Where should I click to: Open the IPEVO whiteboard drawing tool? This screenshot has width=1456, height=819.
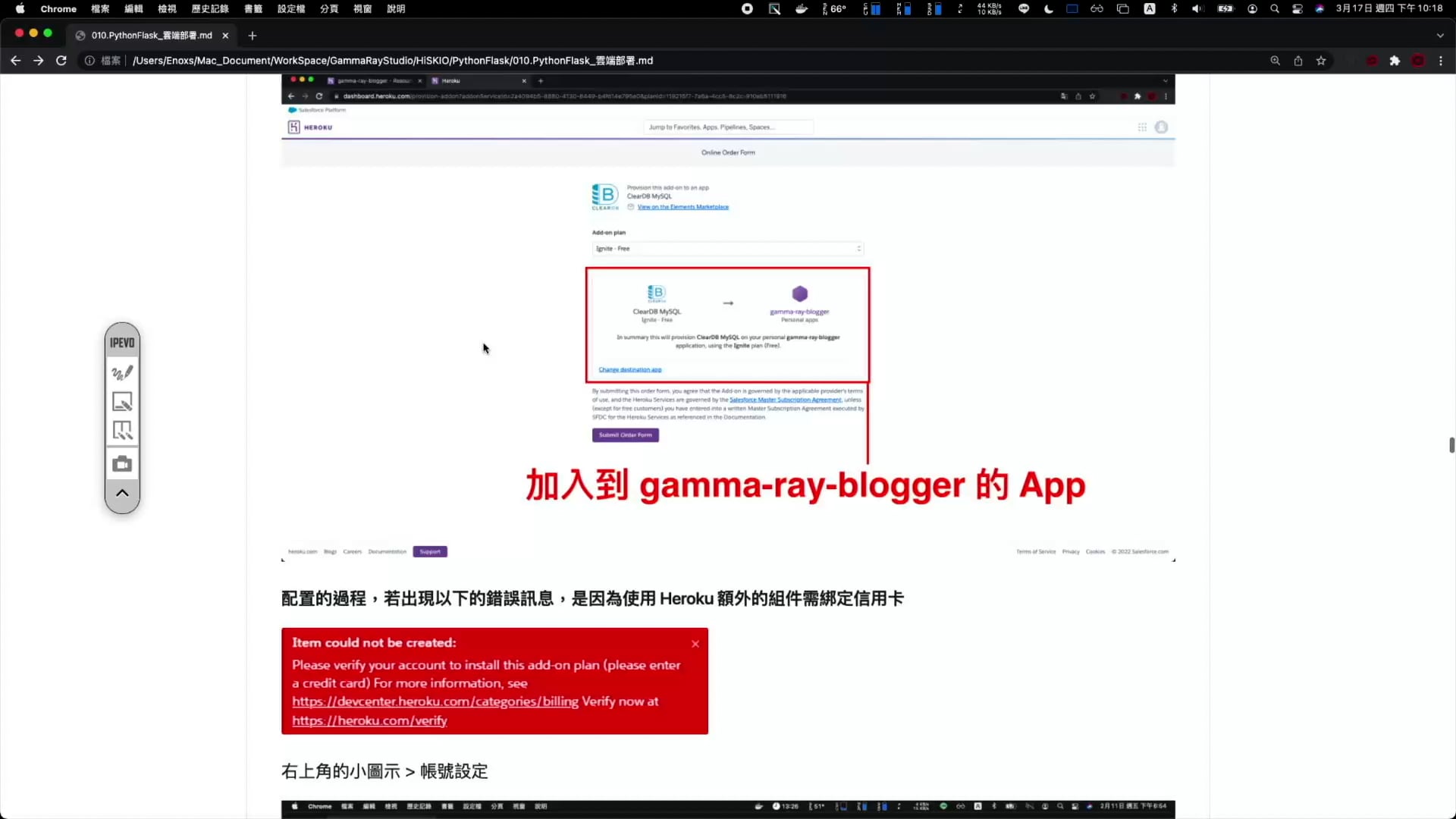122,401
